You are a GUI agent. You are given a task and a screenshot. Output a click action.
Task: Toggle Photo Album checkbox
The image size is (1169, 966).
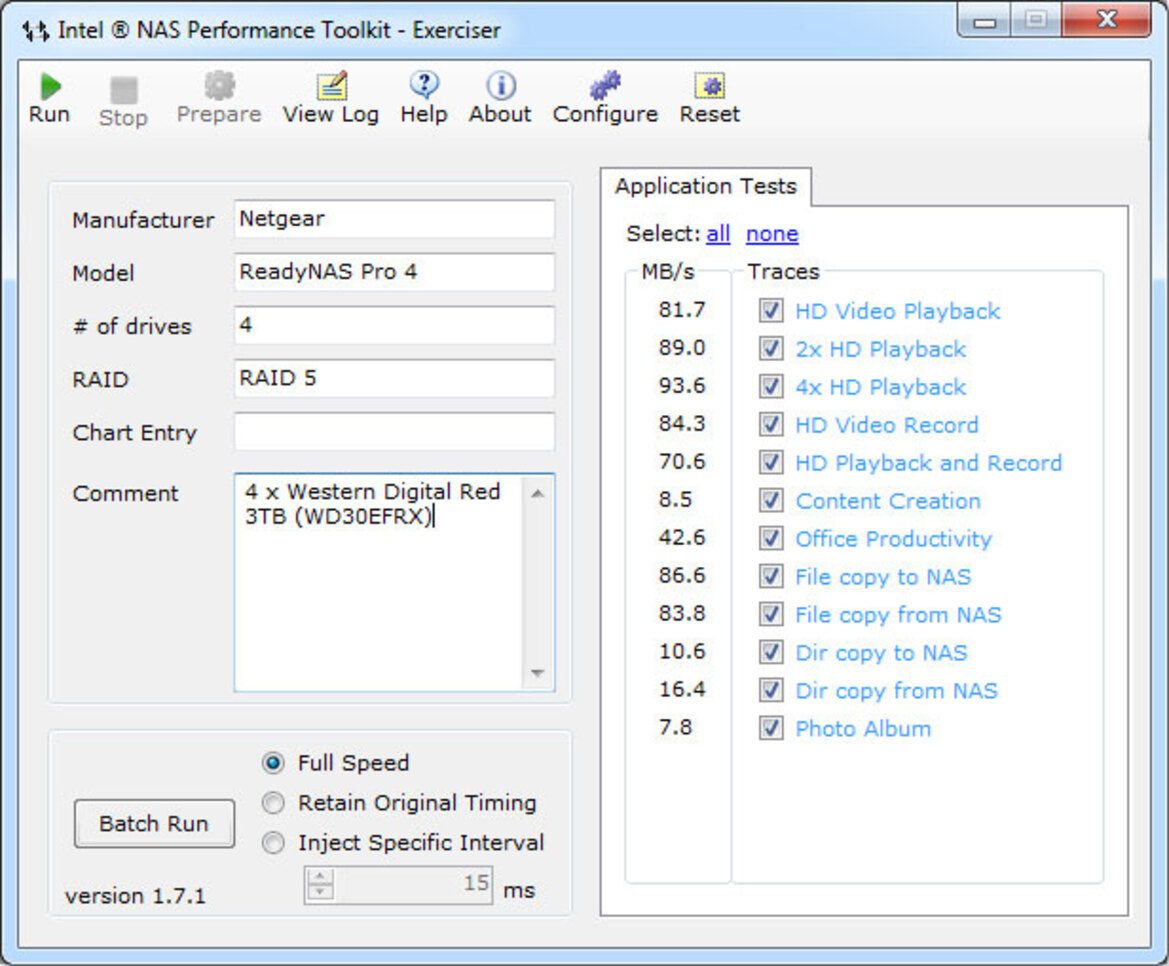(x=771, y=728)
